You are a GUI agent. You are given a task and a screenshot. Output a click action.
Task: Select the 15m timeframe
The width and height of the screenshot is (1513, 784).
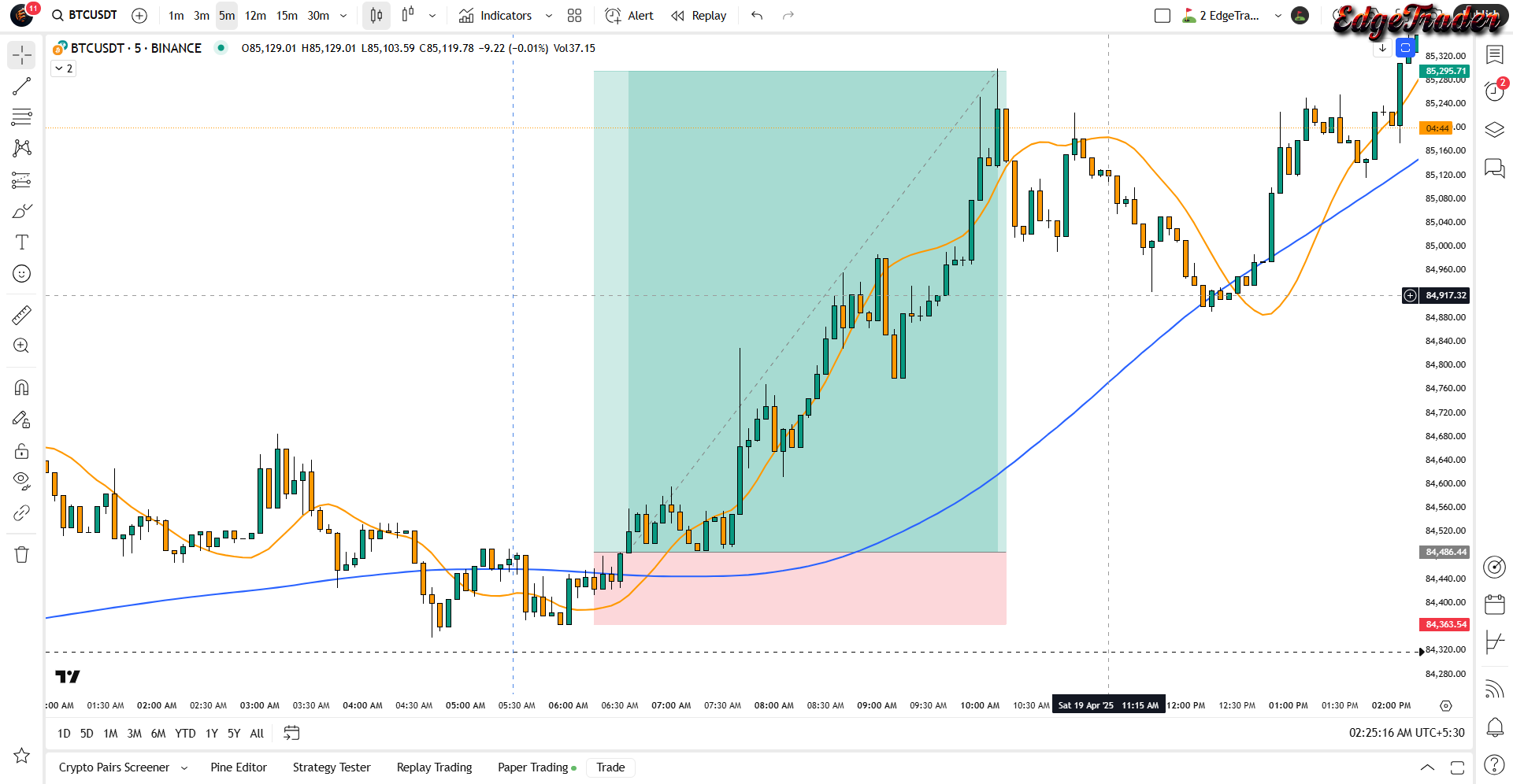tap(287, 15)
